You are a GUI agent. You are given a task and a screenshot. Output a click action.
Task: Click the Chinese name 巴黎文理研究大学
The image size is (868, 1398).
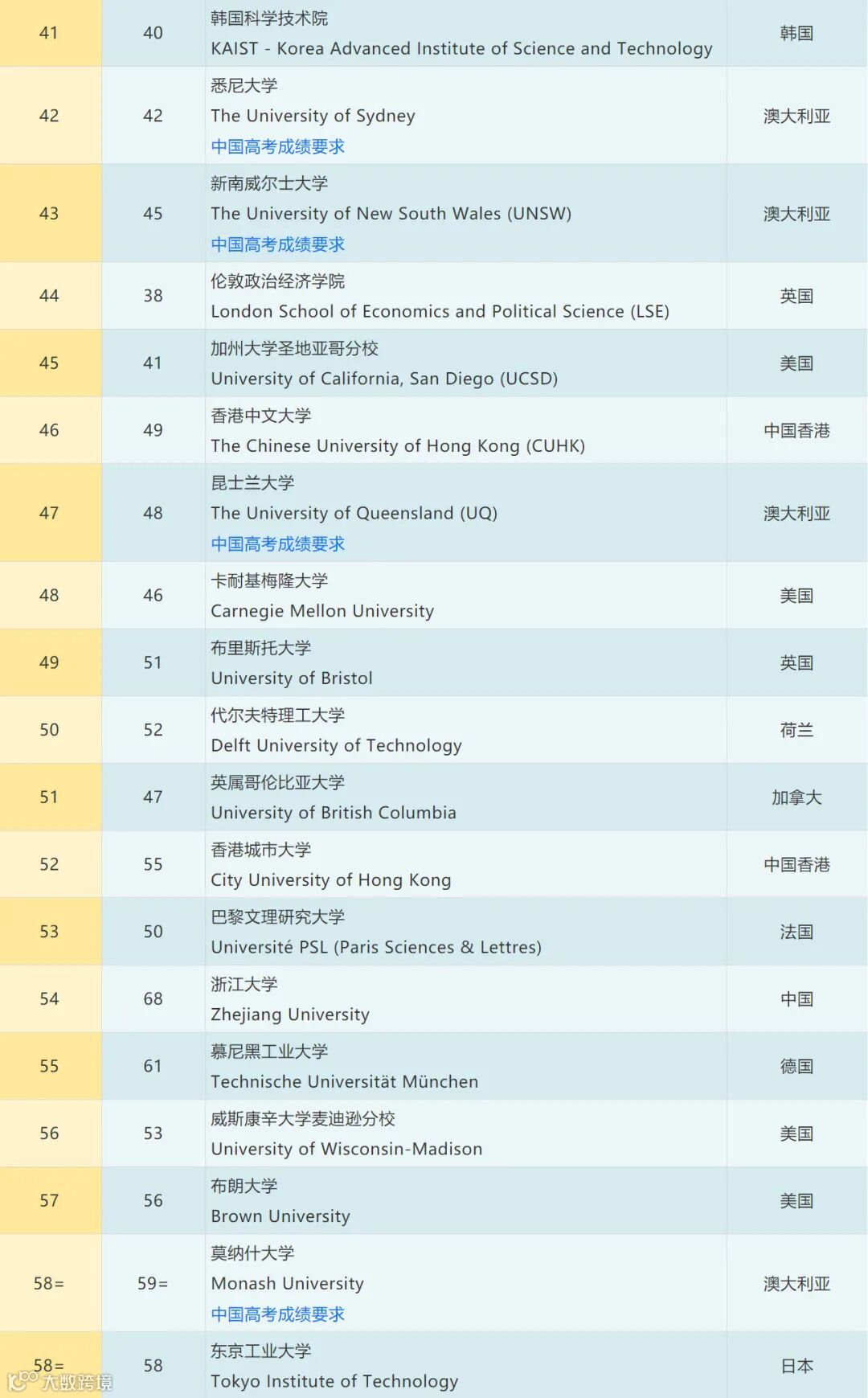(277, 916)
